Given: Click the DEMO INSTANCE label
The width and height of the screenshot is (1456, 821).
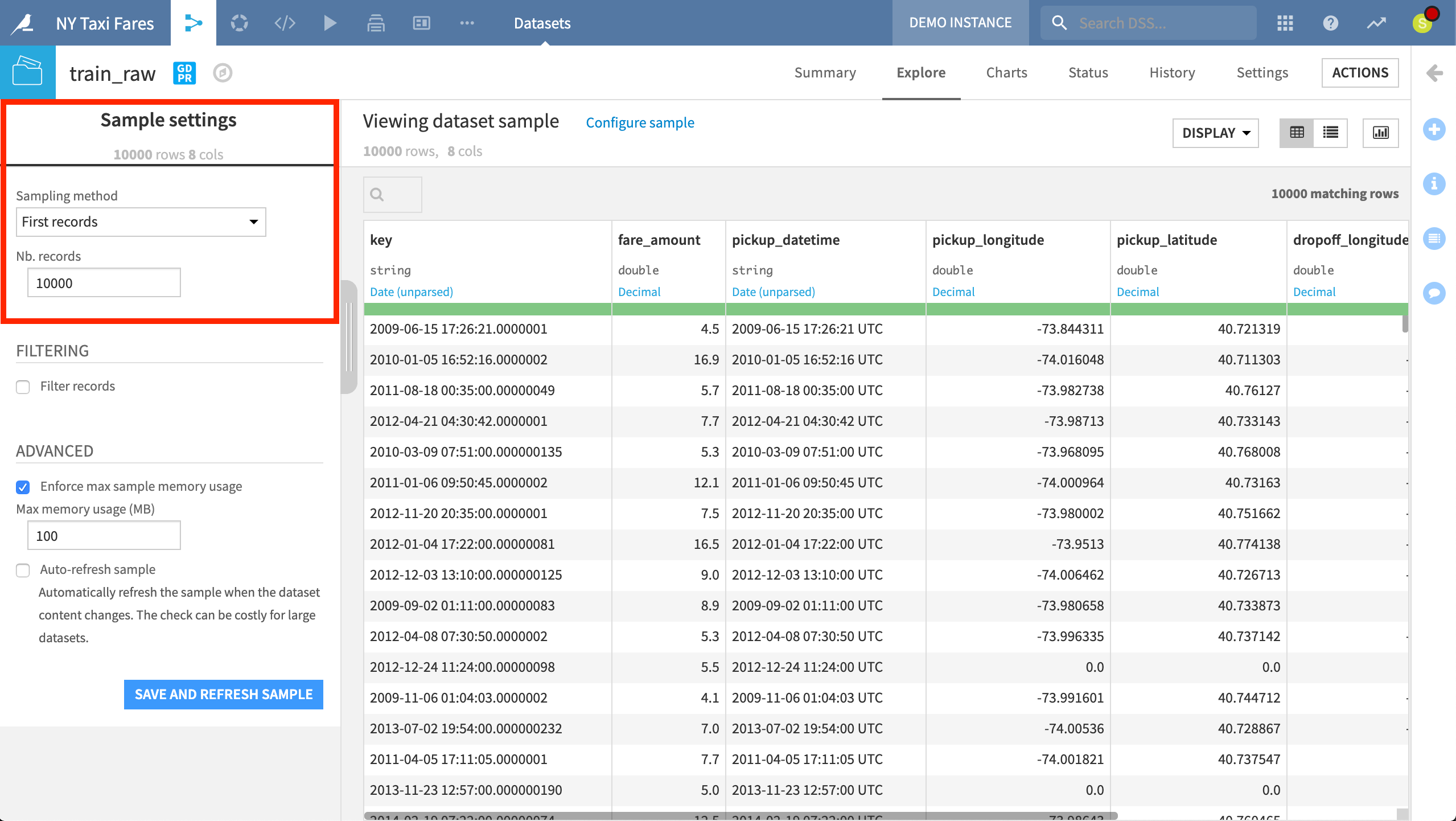Looking at the screenshot, I should (x=960, y=23).
